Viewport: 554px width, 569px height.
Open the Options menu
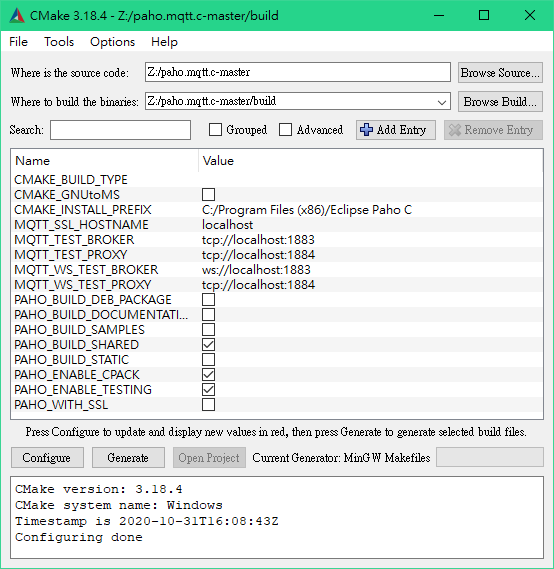click(x=112, y=42)
